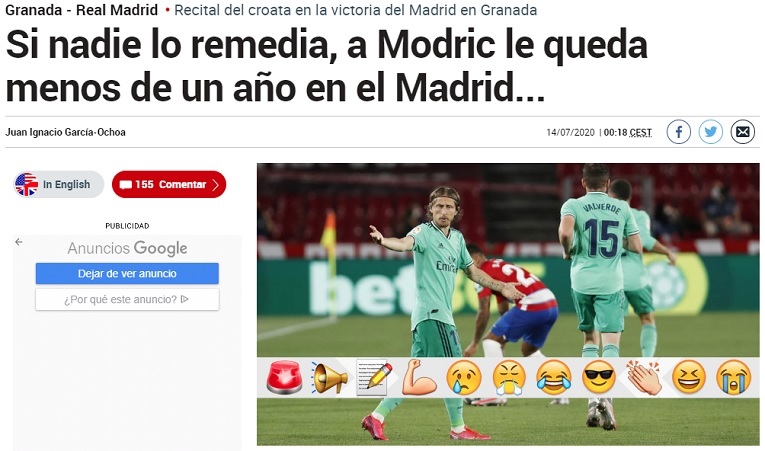Select the sunglasses cool face emoji
The height and width of the screenshot is (451, 765).
click(599, 377)
